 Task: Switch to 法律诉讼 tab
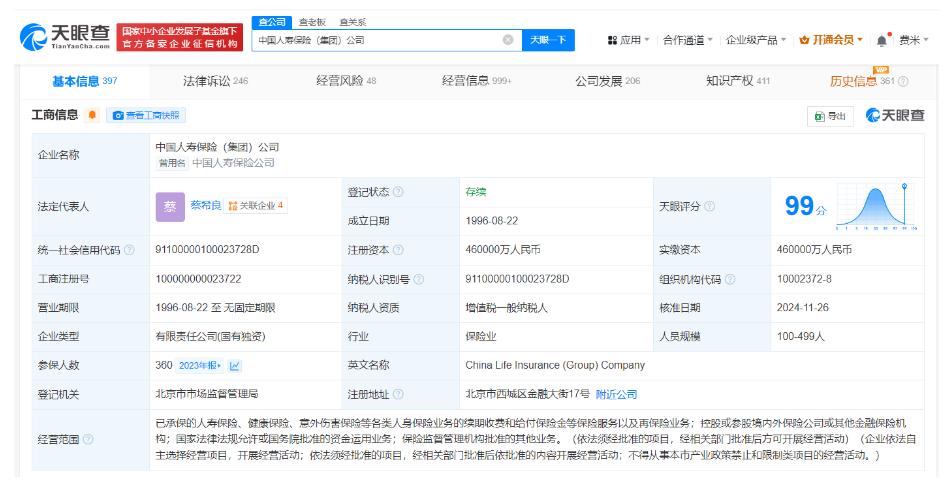coord(216,81)
